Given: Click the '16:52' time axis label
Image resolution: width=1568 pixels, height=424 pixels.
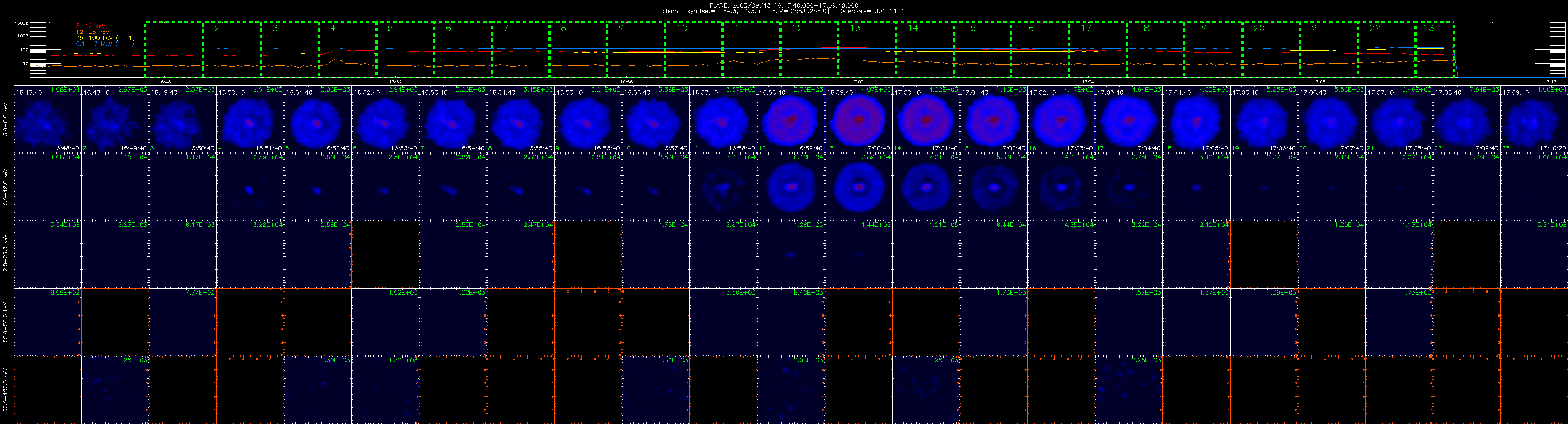Looking at the screenshot, I should coord(395,82).
